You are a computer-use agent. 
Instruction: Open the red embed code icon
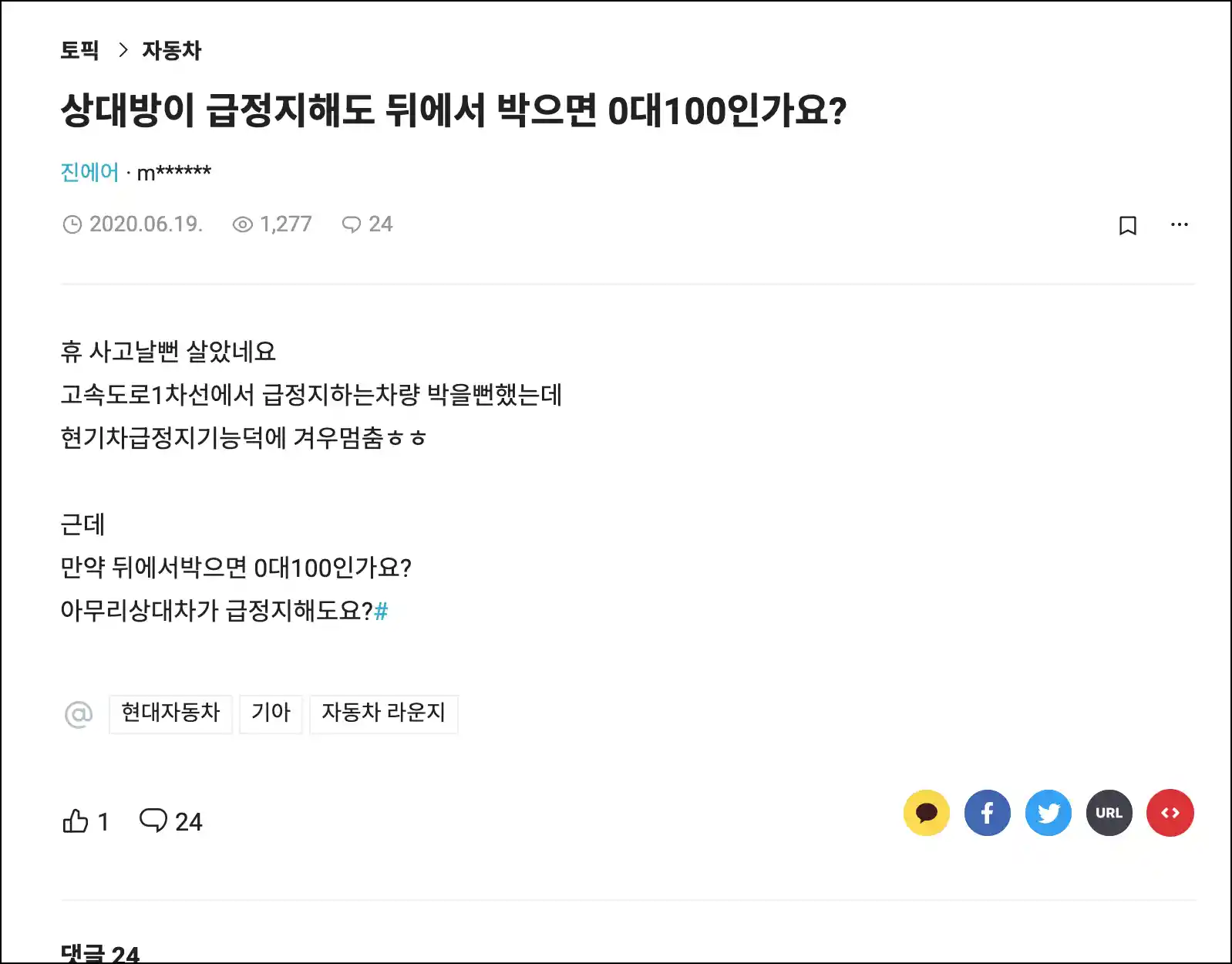(x=1170, y=813)
